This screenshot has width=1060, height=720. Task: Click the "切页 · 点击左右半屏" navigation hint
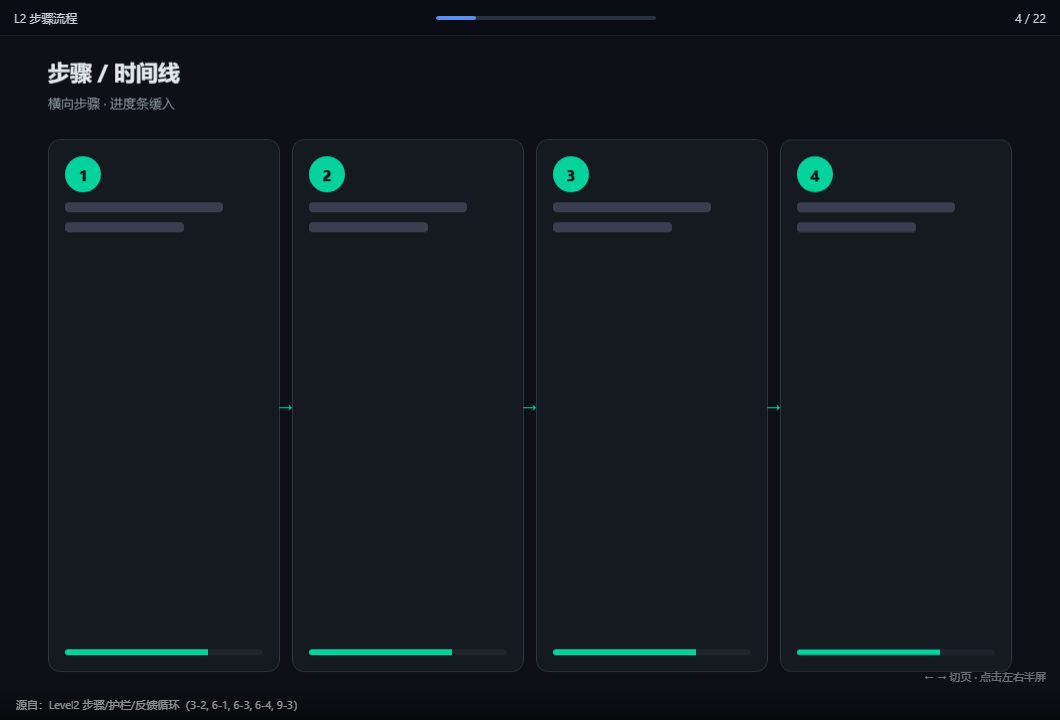click(x=985, y=677)
